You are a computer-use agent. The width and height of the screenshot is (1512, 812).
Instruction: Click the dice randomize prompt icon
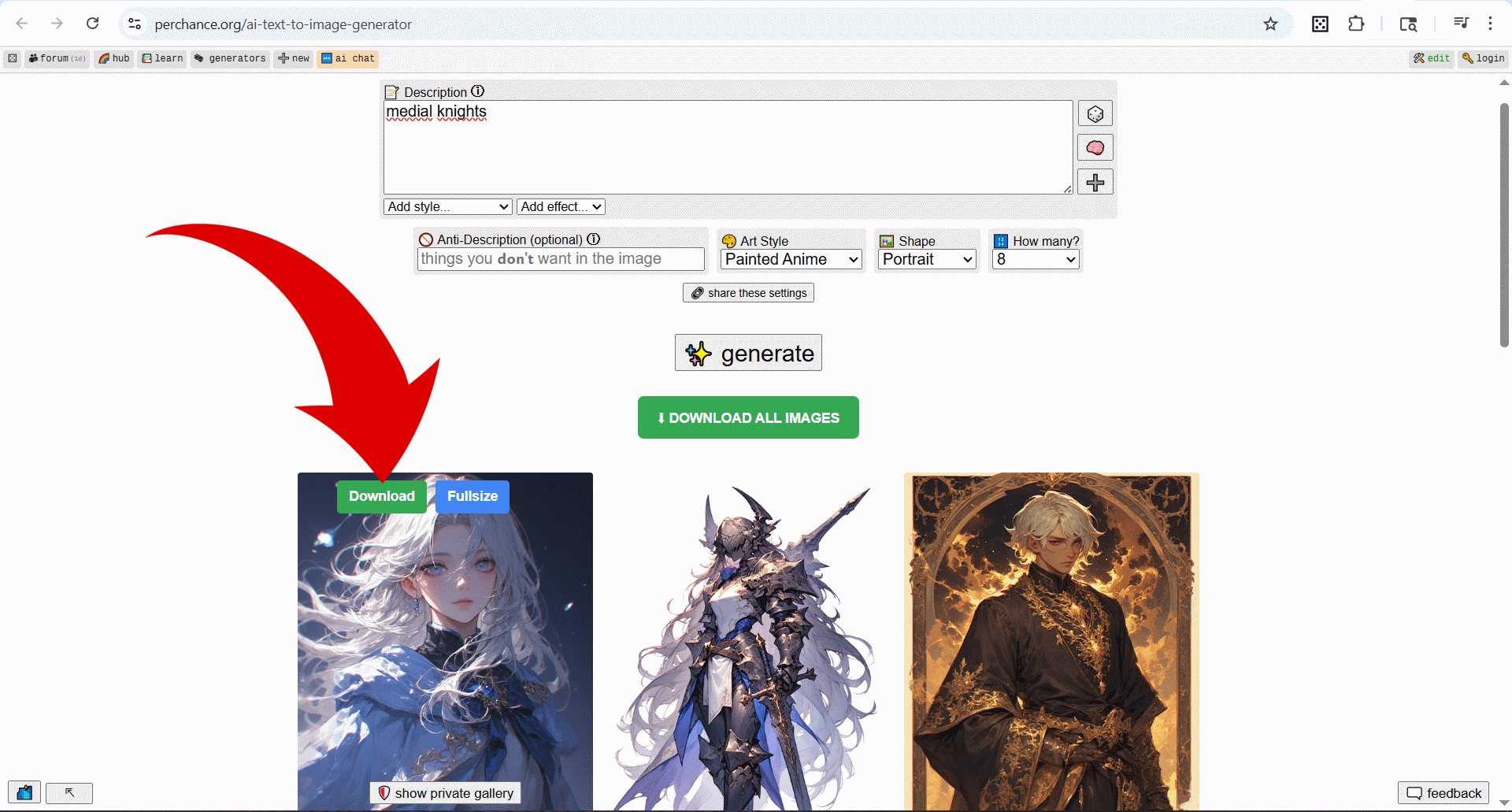click(1095, 114)
